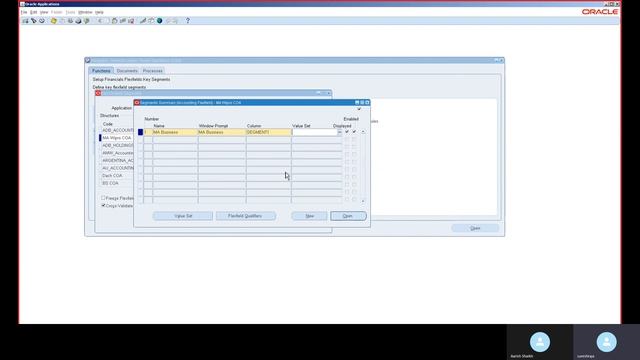Close the Segments Summary window
640x360 pixels.
(x=367, y=102)
